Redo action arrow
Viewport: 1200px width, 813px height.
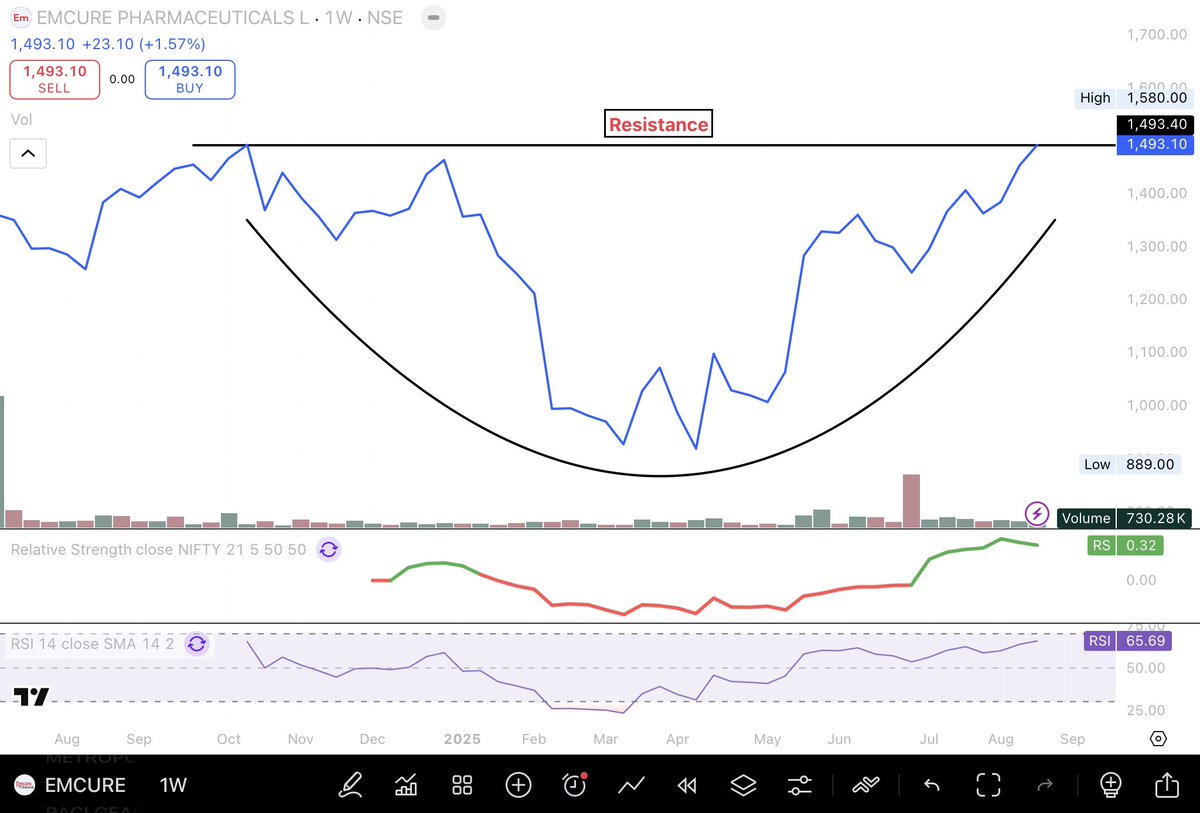tap(1045, 786)
